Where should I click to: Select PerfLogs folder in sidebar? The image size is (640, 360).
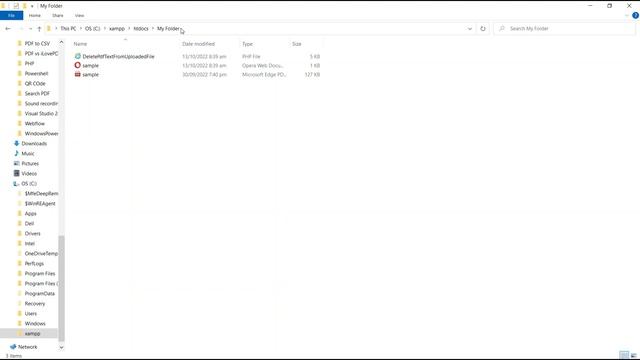coord(34,263)
